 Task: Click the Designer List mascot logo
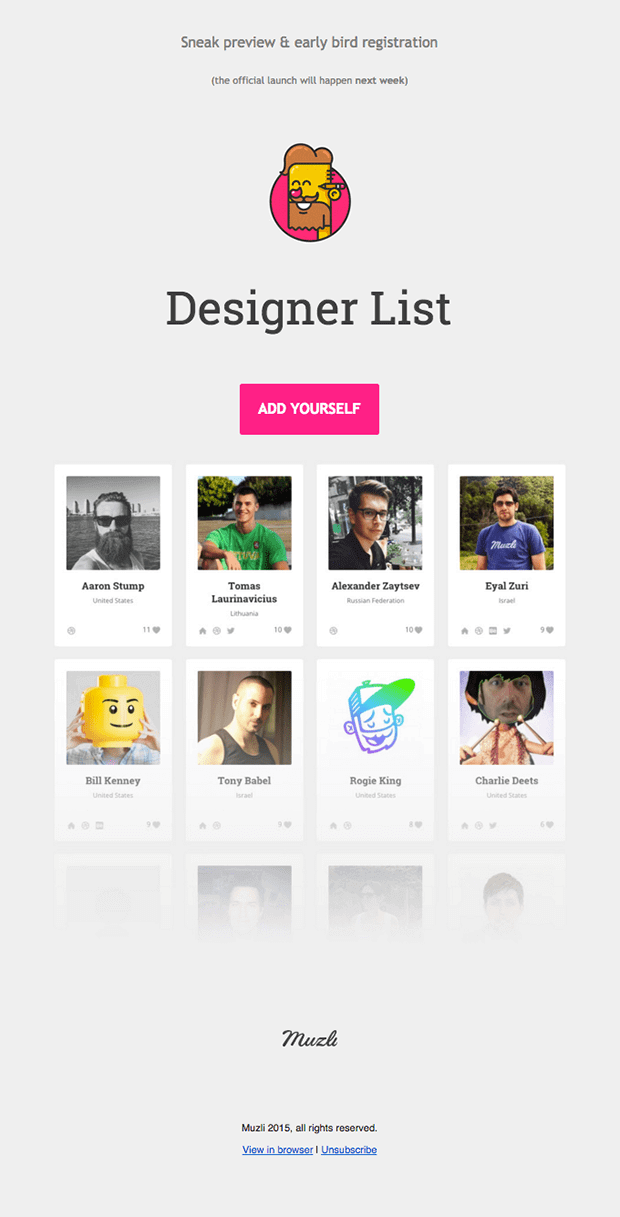[310, 193]
